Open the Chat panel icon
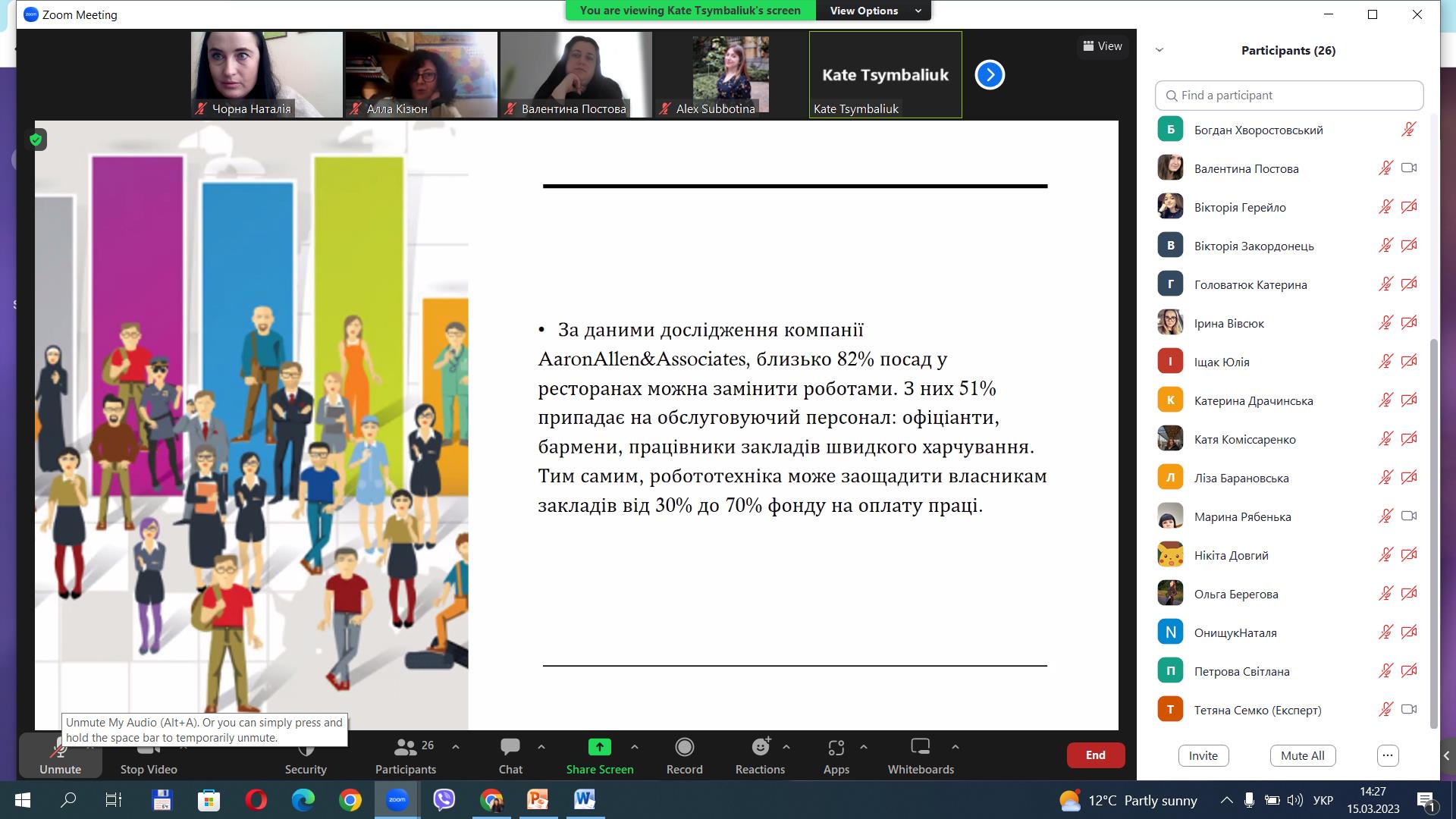 coord(510,748)
